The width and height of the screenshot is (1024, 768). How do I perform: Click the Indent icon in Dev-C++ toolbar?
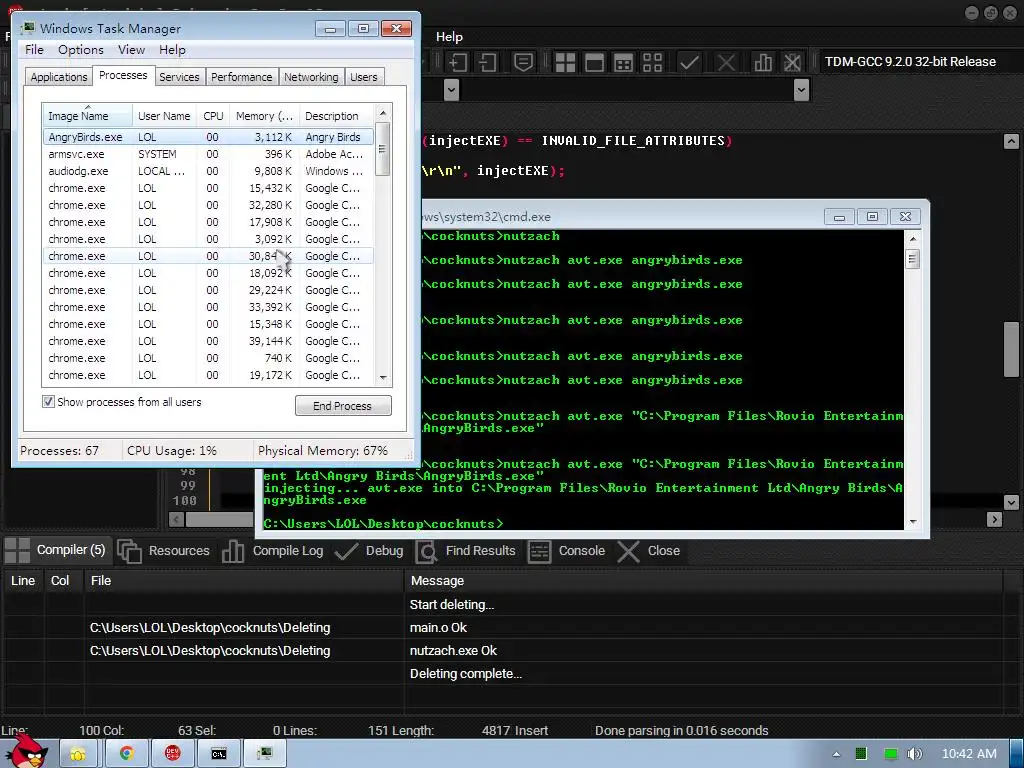pos(458,62)
